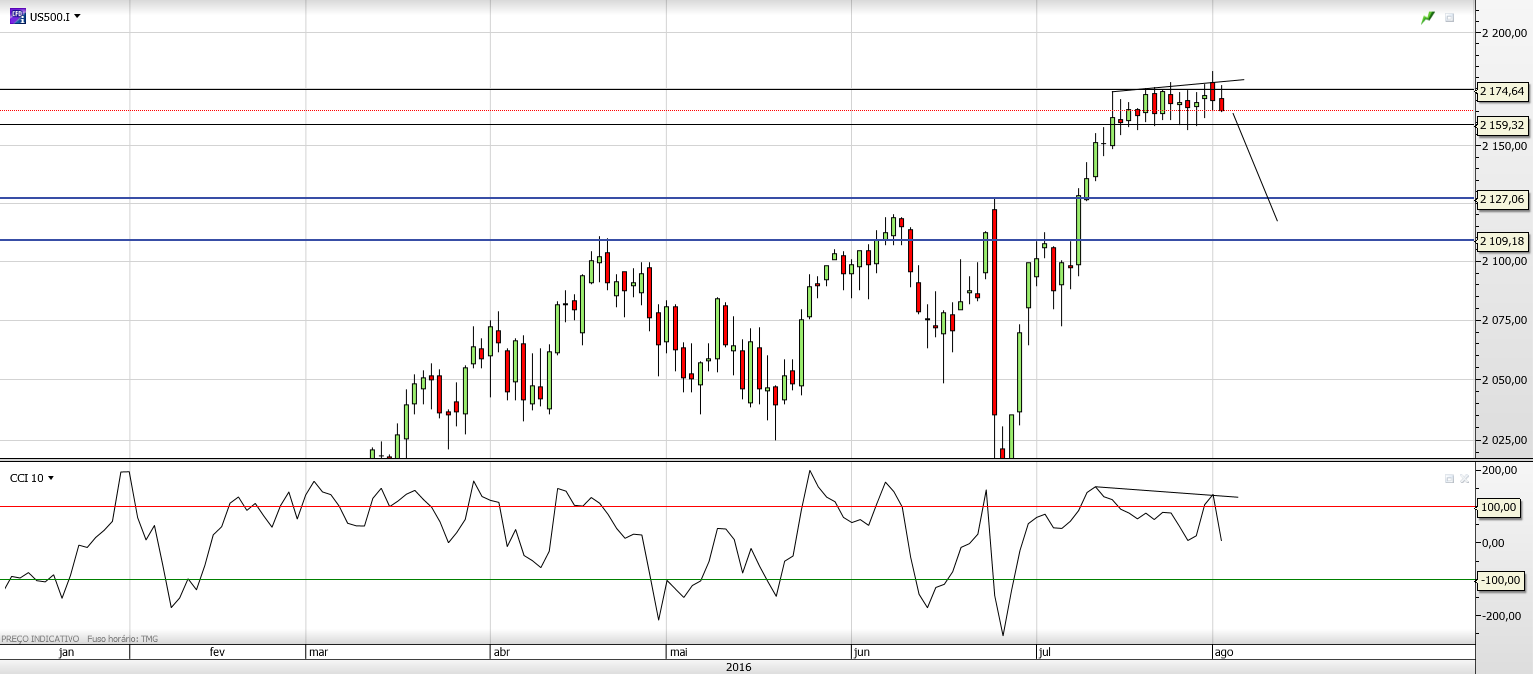The height and width of the screenshot is (674, 1533).
Task: Select the 2 159,32 price level label
Action: pyautogui.click(x=1503, y=125)
